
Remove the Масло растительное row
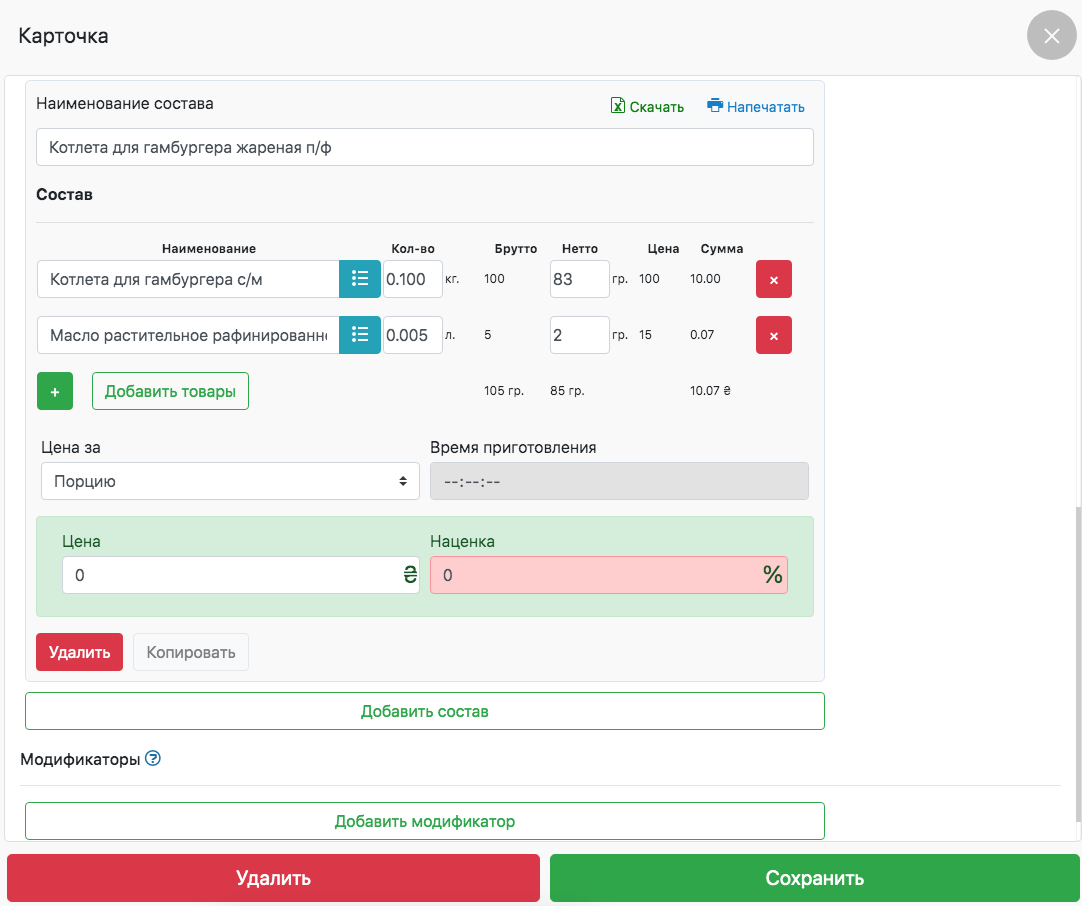773,335
